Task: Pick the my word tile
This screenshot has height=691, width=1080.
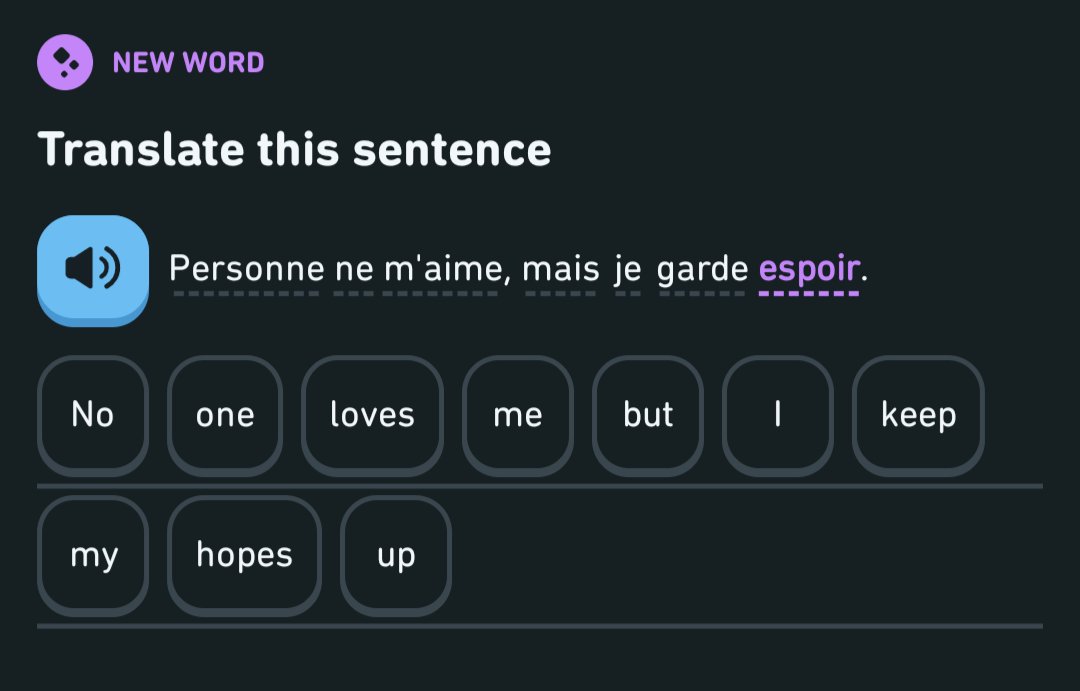Action: [x=93, y=555]
